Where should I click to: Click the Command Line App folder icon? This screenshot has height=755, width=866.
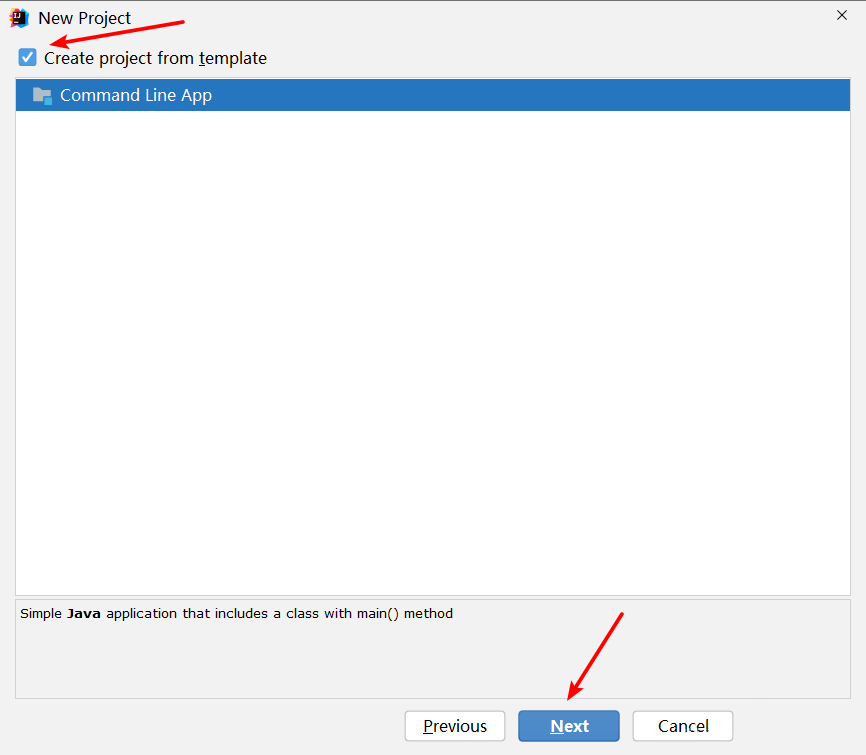[x=42, y=96]
